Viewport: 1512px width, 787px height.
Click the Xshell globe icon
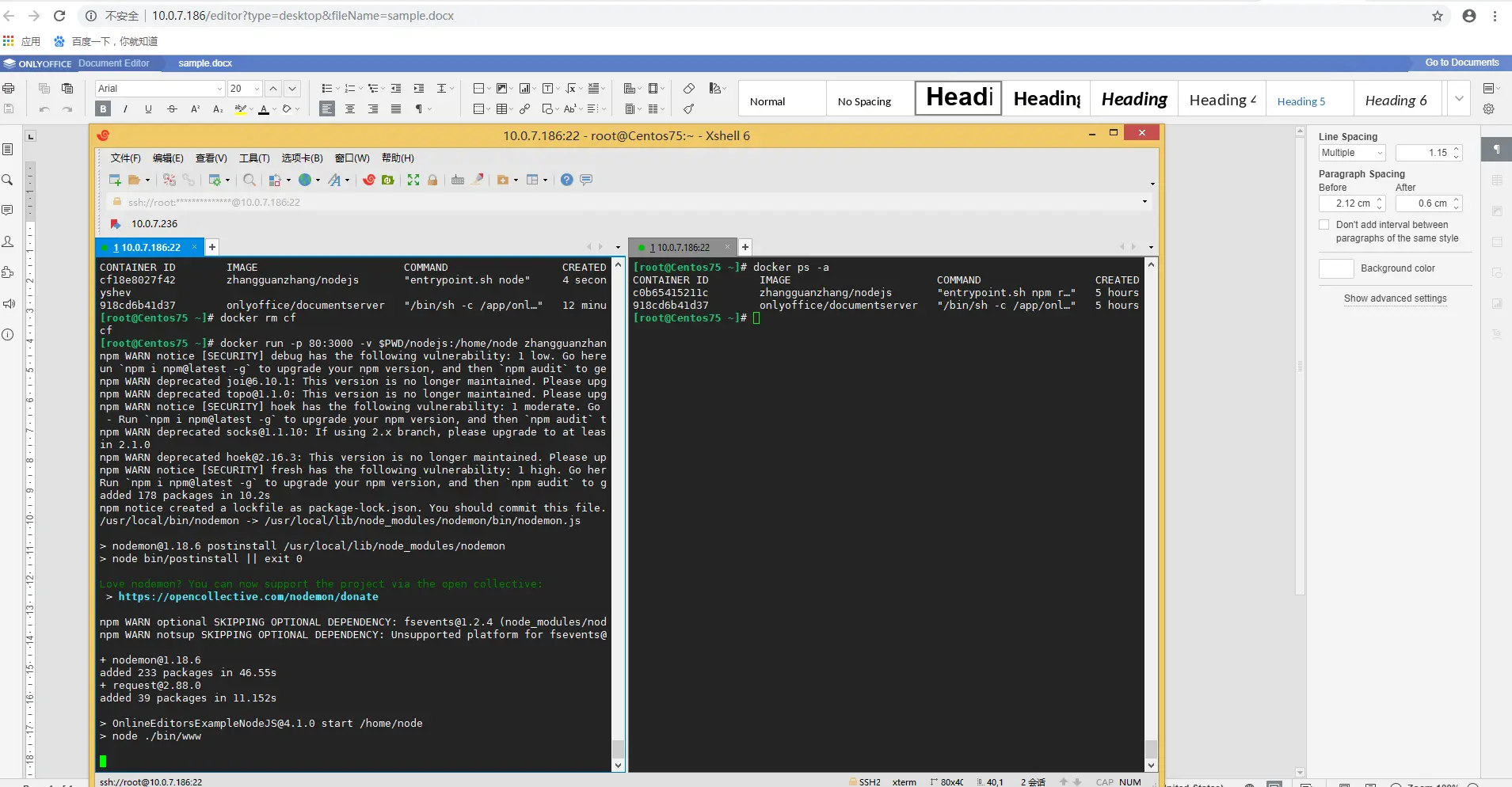pos(305,181)
